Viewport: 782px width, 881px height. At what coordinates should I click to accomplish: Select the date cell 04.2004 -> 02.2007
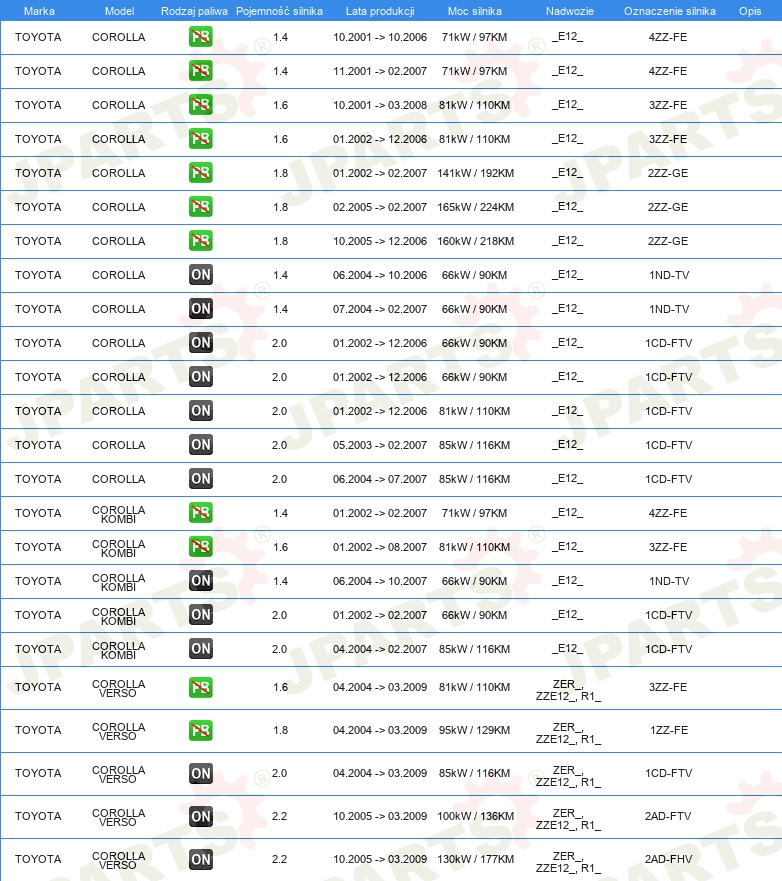pos(380,649)
